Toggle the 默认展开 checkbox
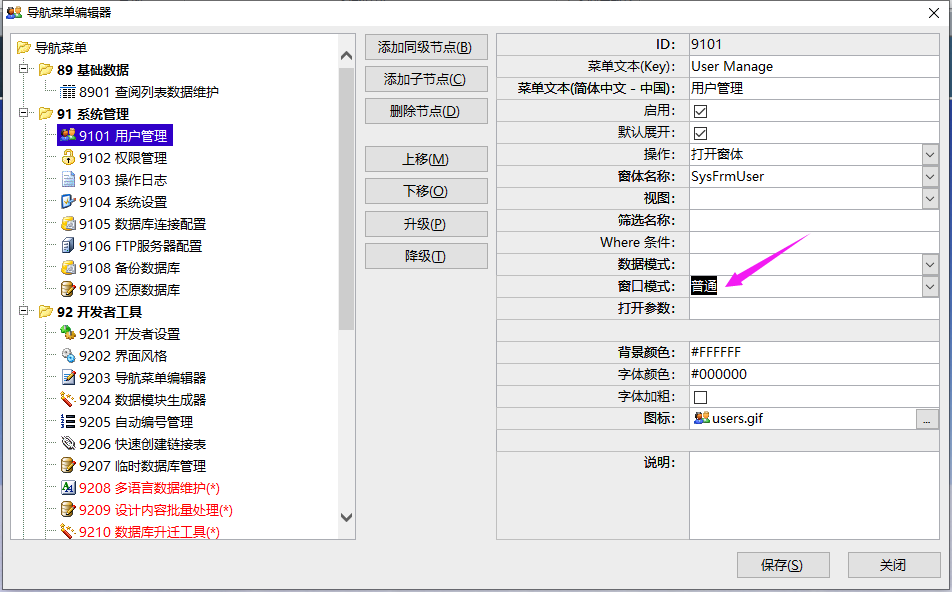The image size is (952, 592). coord(700,133)
